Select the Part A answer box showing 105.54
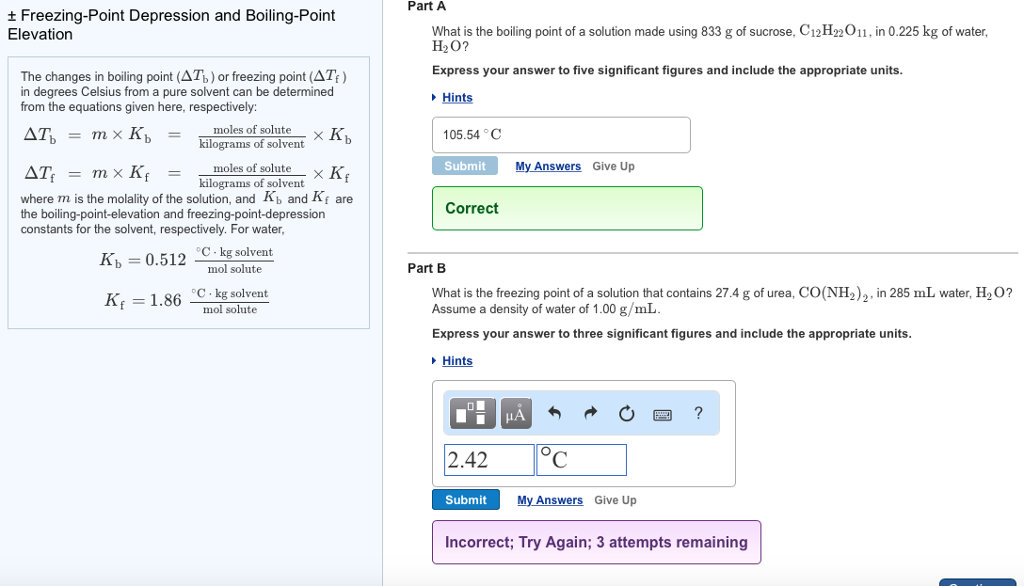This screenshot has width=1024, height=586. [x=560, y=134]
